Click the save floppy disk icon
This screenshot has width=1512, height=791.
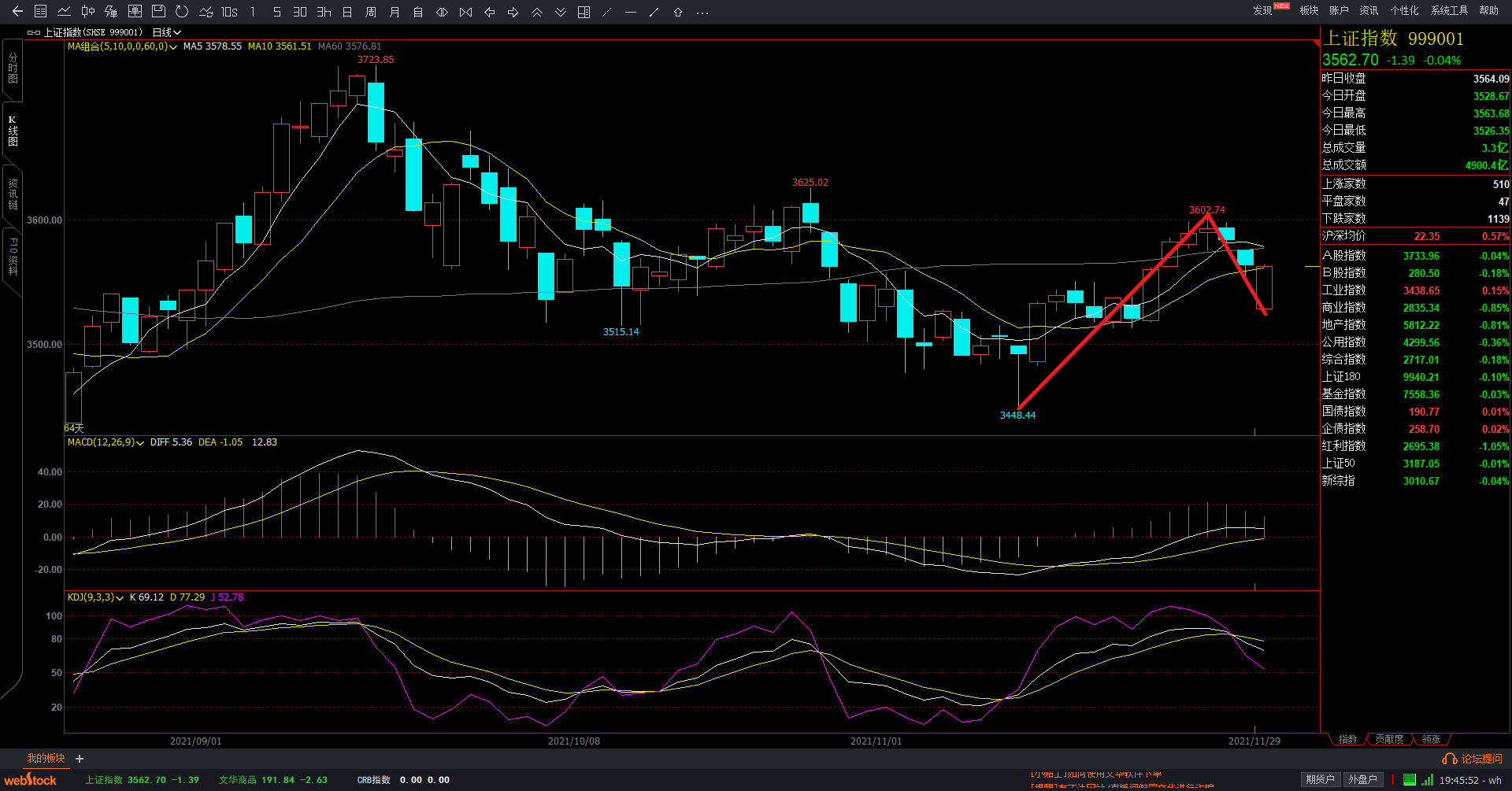point(158,12)
